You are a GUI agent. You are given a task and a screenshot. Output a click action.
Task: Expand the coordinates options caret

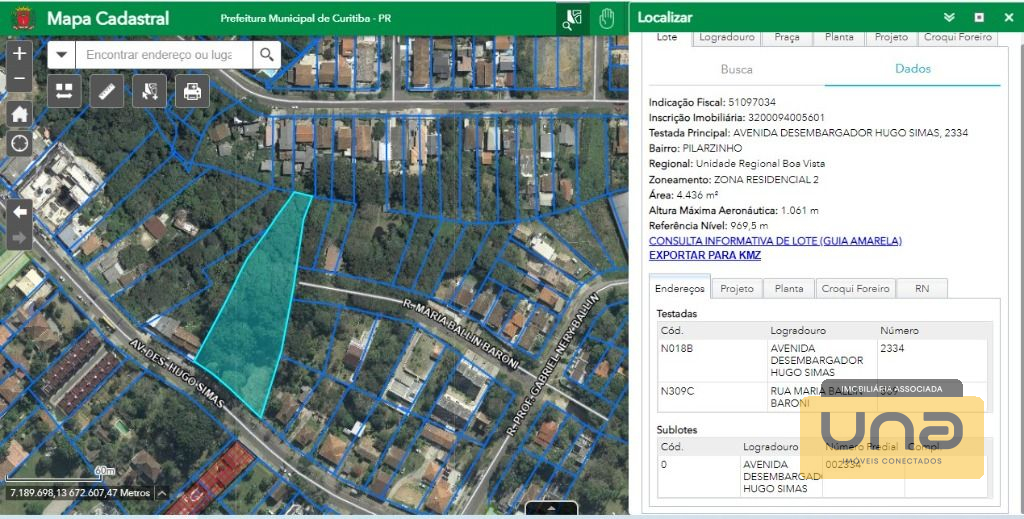[x=161, y=493]
